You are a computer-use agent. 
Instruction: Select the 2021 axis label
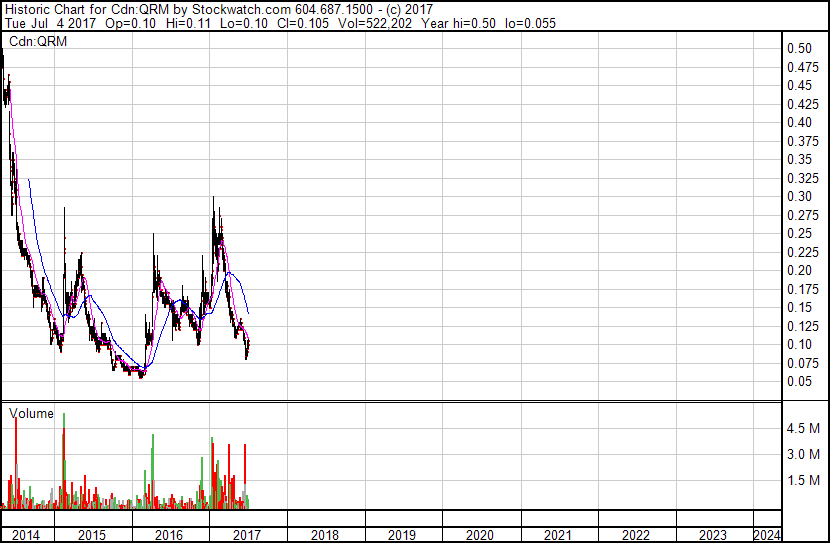557,535
